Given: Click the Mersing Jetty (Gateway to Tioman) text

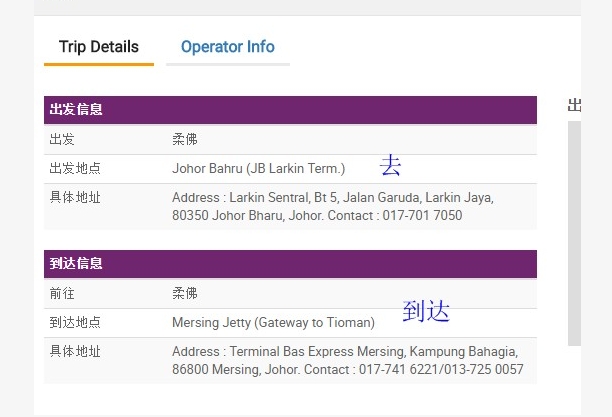Looking at the screenshot, I should 273,323.
